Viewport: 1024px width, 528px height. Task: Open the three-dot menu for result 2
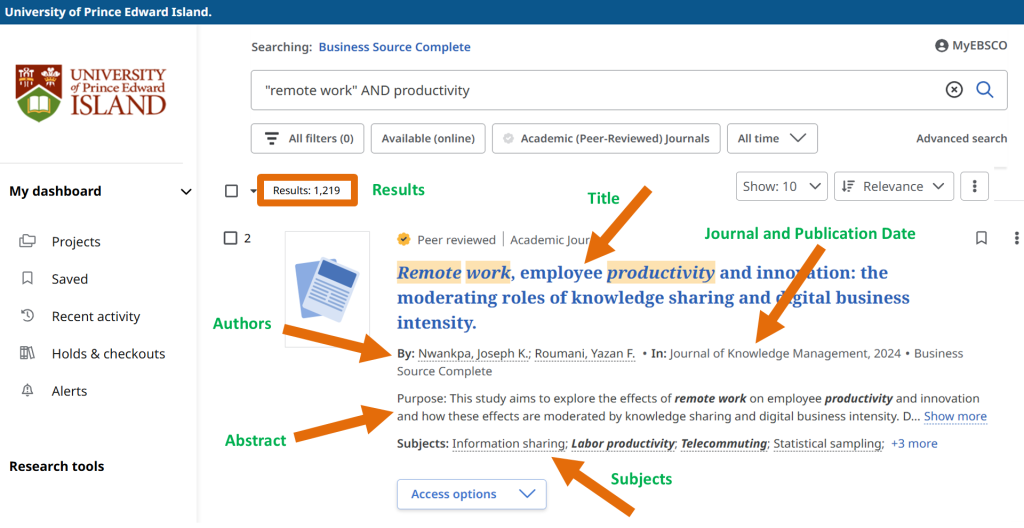(x=1016, y=239)
